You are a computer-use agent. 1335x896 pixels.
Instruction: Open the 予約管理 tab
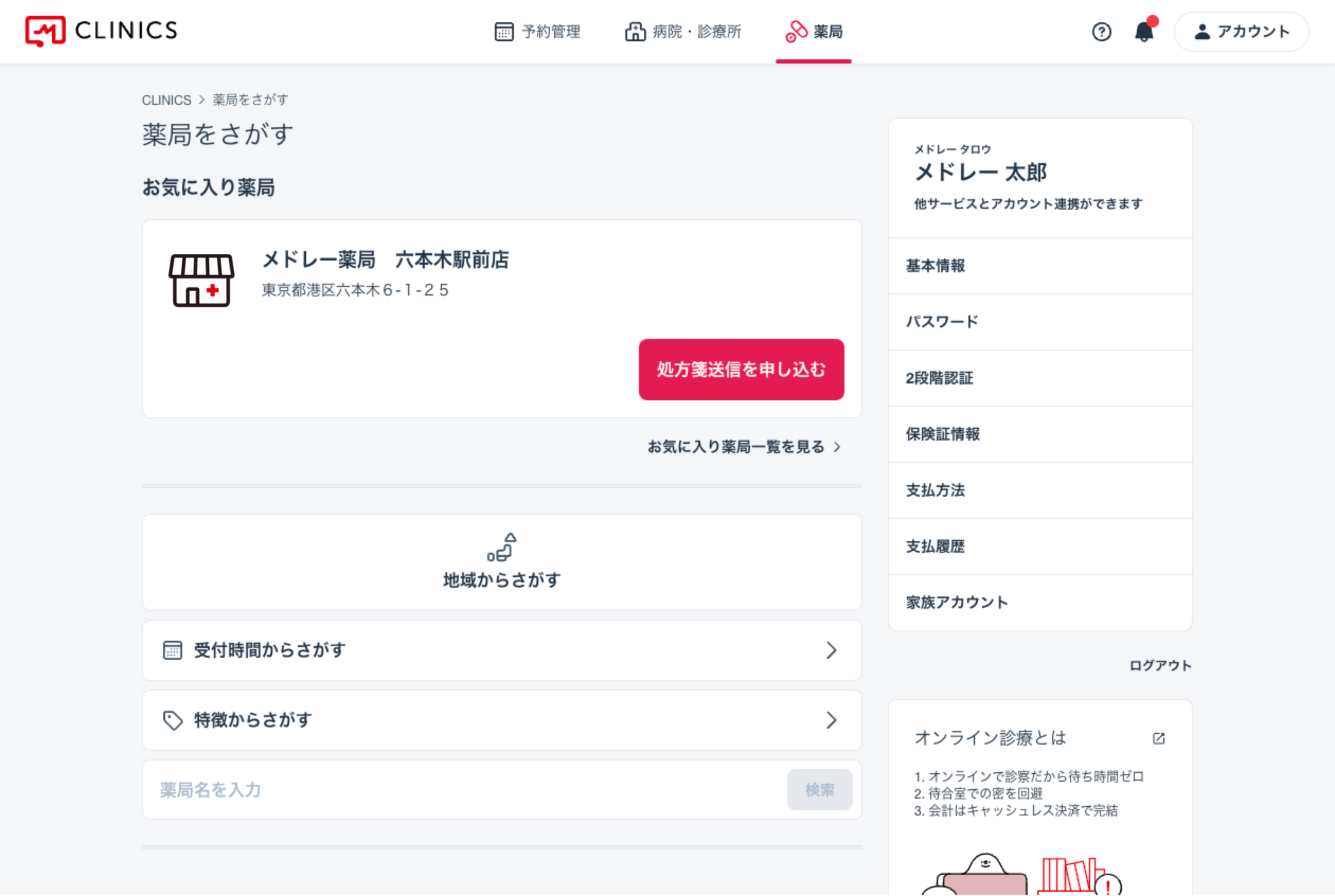(x=537, y=31)
